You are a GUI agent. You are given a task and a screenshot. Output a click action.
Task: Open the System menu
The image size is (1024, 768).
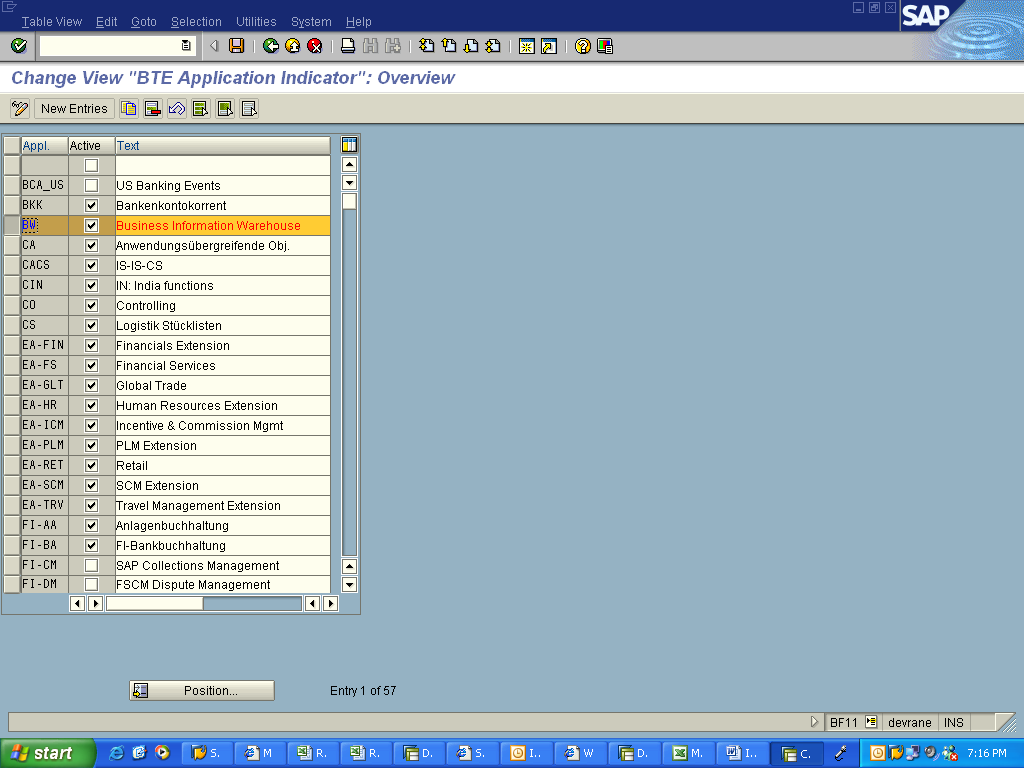point(311,22)
